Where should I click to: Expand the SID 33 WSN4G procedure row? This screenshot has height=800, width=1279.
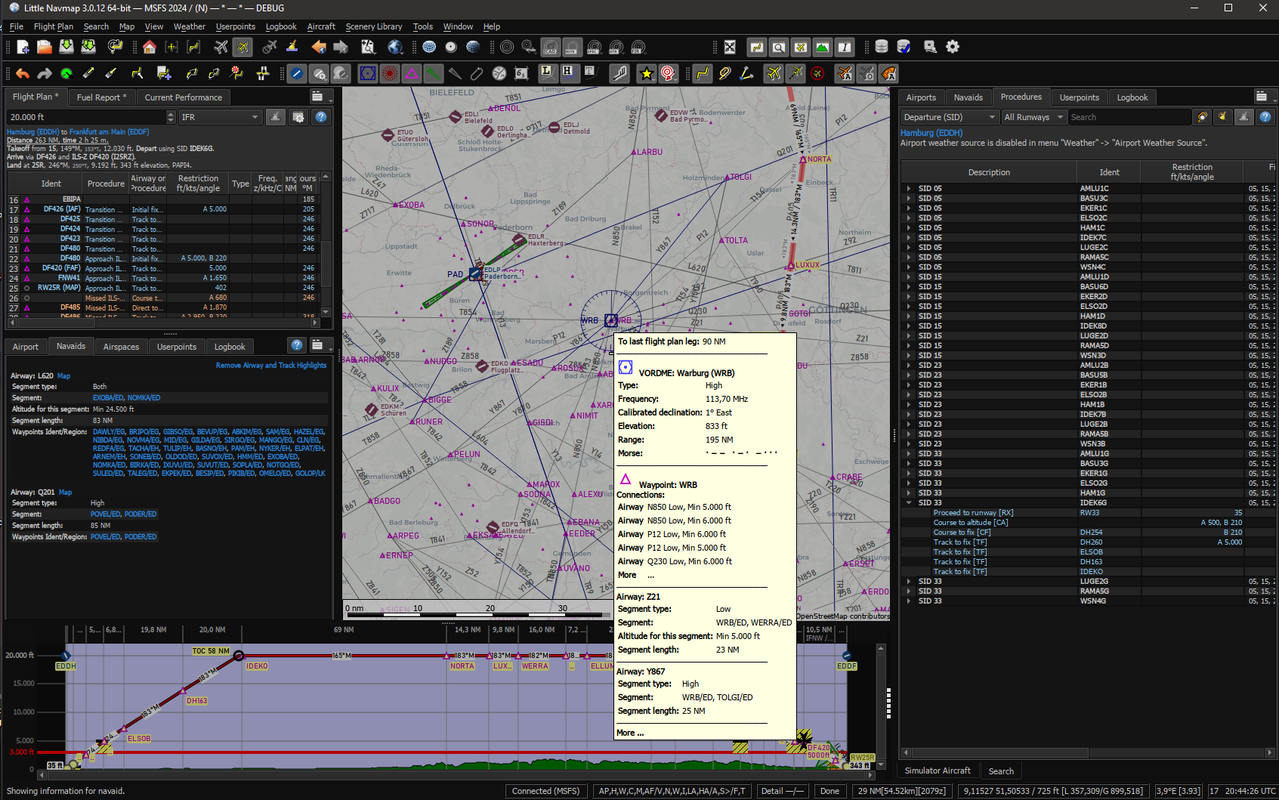908,600
